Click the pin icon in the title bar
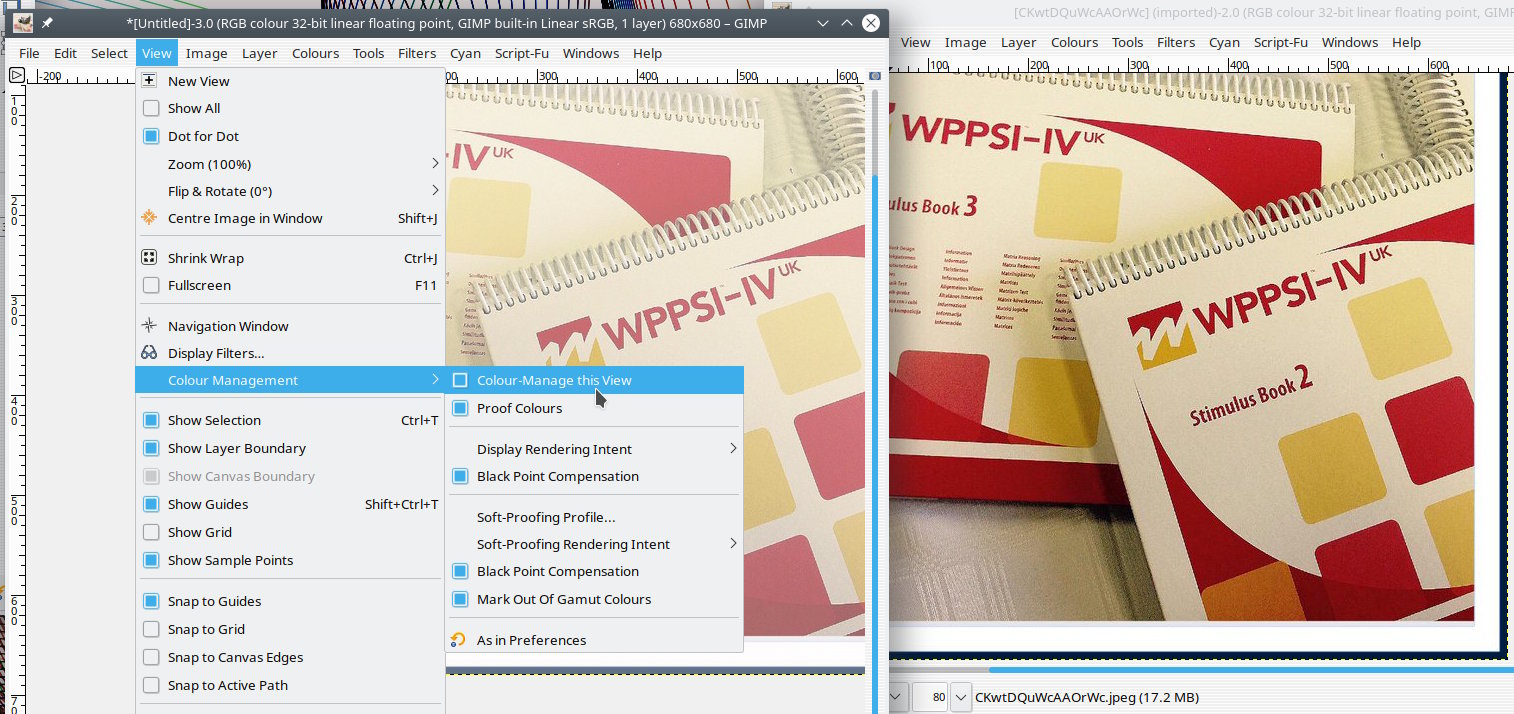 (x=48, y=22)
